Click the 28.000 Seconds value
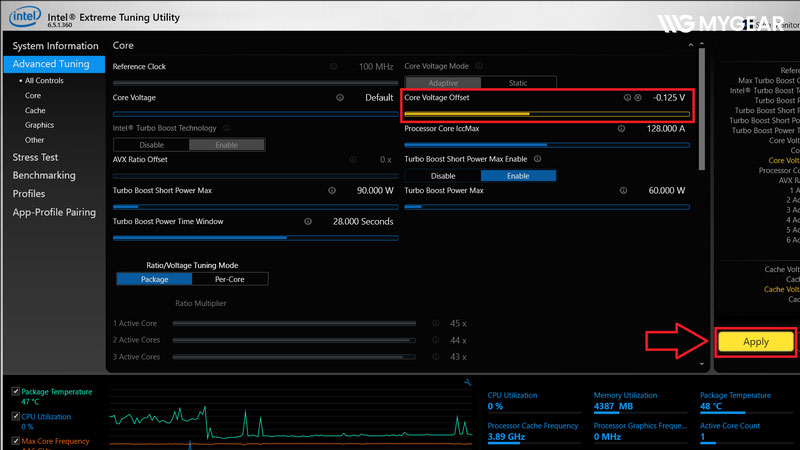Viewport: 800px width, 450px height. pos(363,221)
